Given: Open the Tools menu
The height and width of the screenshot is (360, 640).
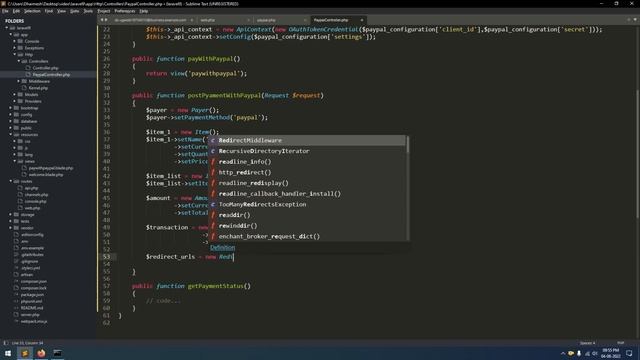Looking at the screenshot, I should 88,11.
